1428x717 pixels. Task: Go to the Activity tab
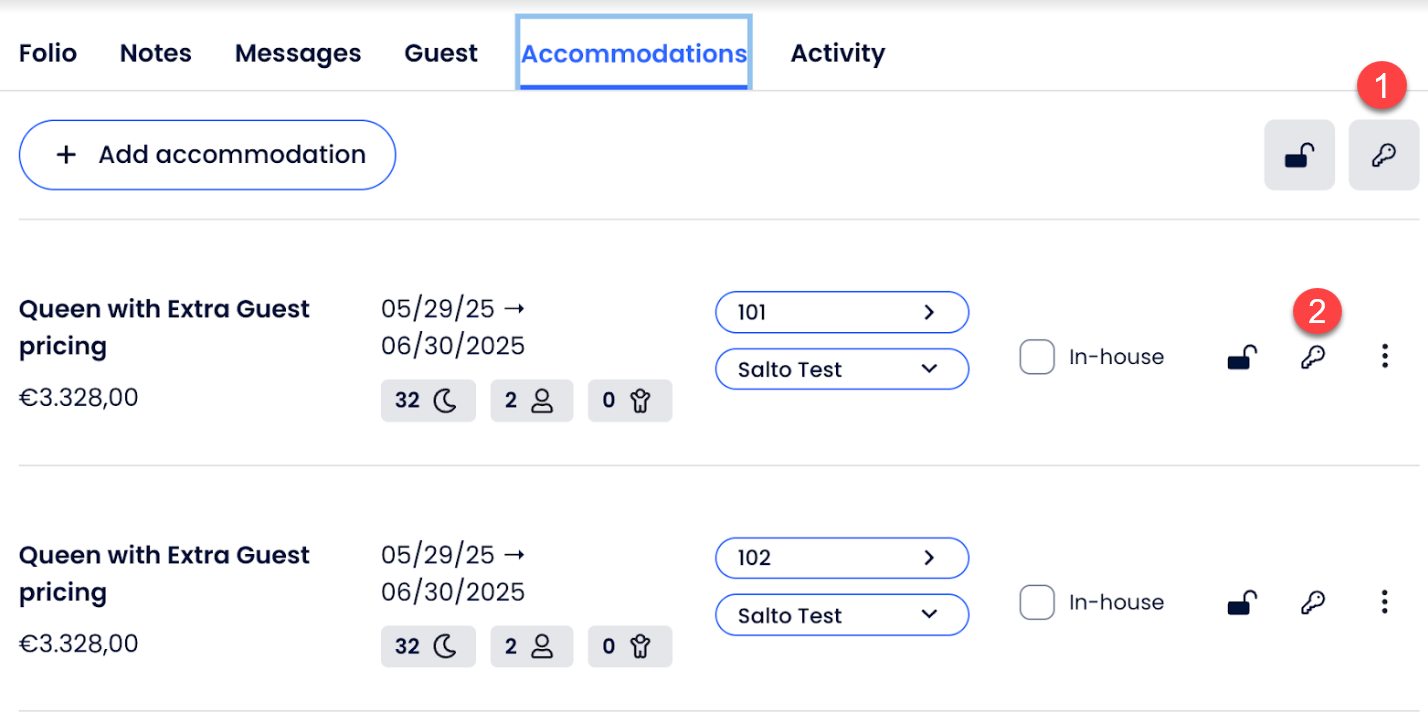(x=837, y=53)
